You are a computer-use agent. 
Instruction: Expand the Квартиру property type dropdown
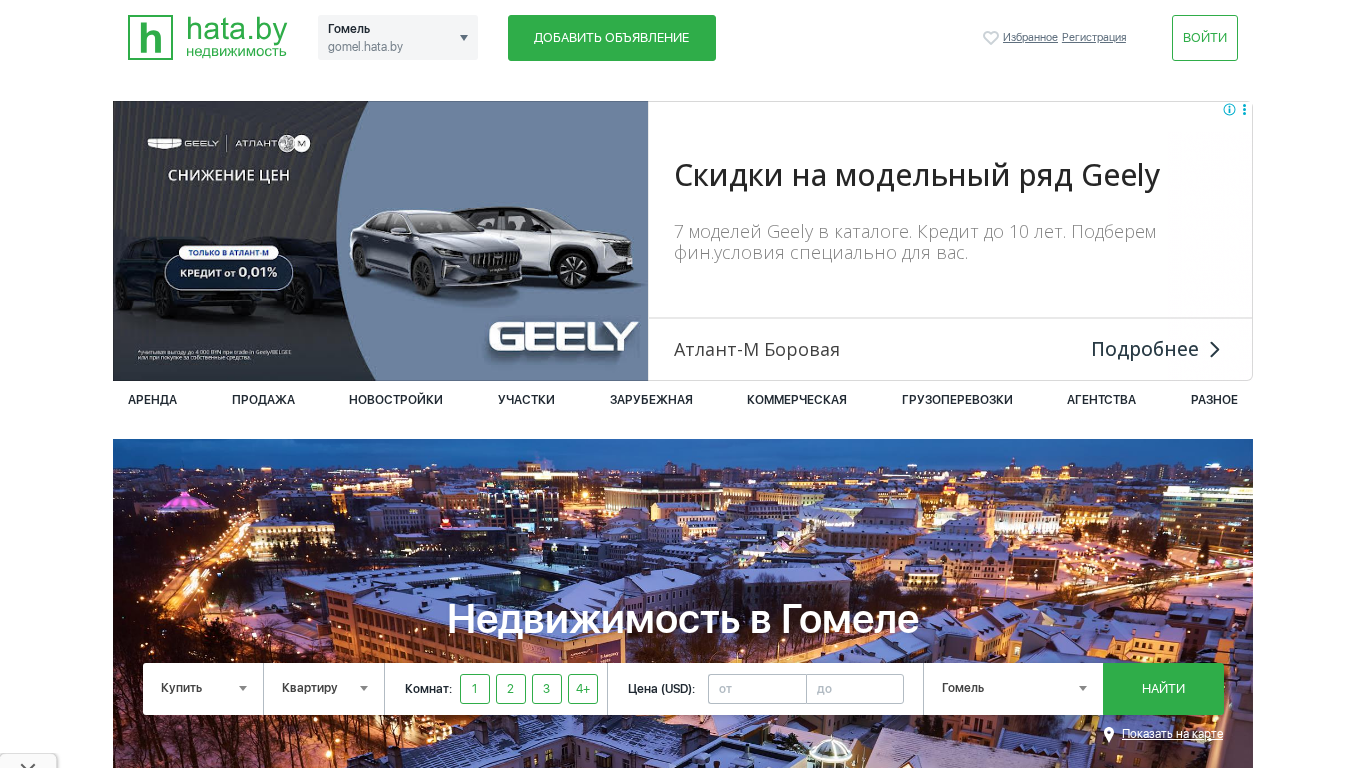325,689
